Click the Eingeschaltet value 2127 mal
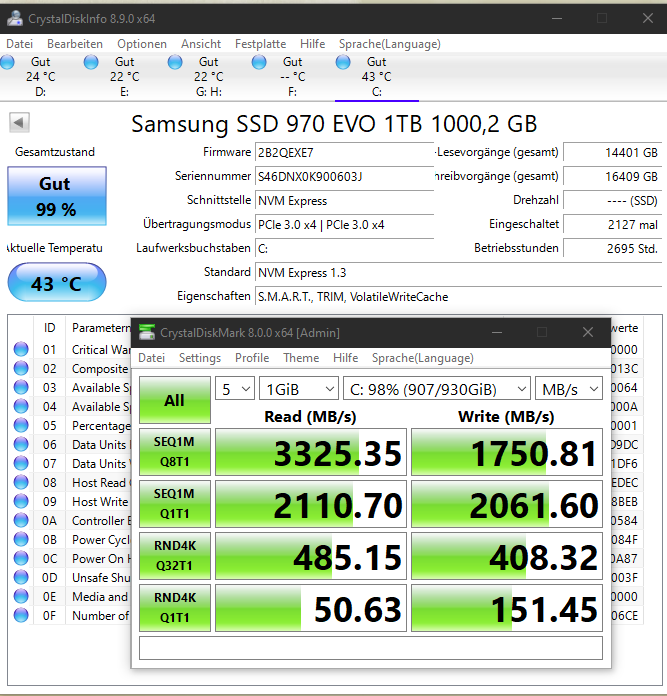Screen dimensions: 667x696 tap(612, 224)
